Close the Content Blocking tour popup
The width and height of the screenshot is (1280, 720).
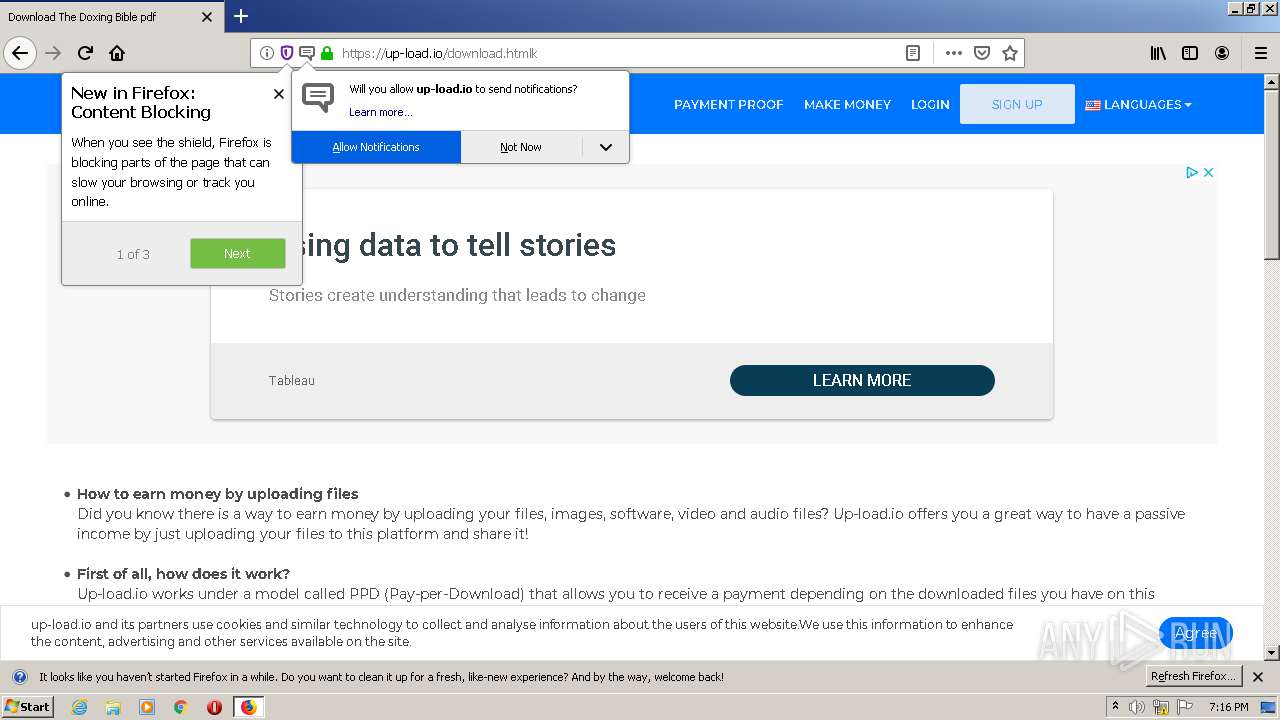pyautogui.click(x=278, y=94)
